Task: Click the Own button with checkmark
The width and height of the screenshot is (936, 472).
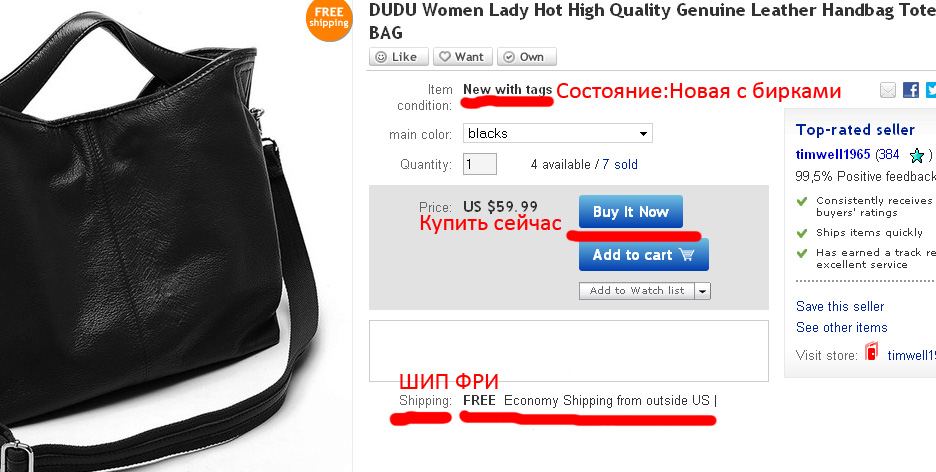Action: click(526, 57)
